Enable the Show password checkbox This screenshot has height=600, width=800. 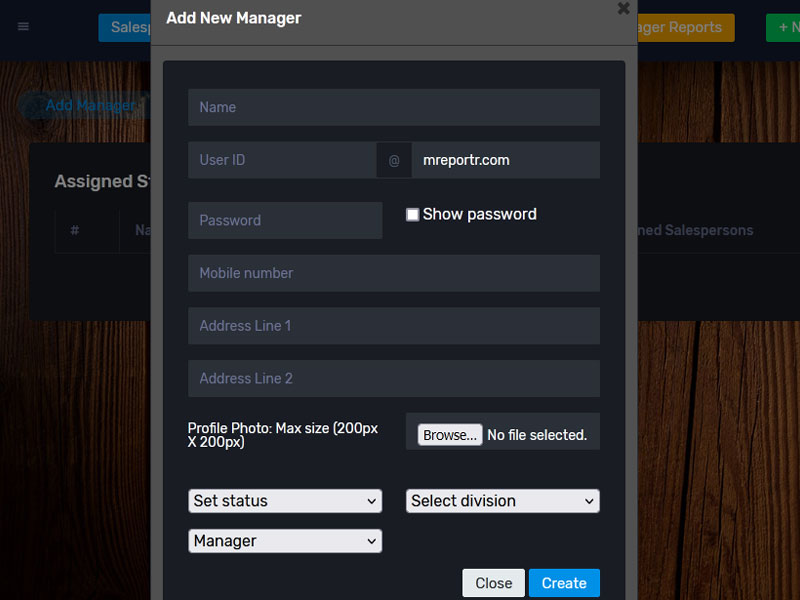tap(412, 215)
